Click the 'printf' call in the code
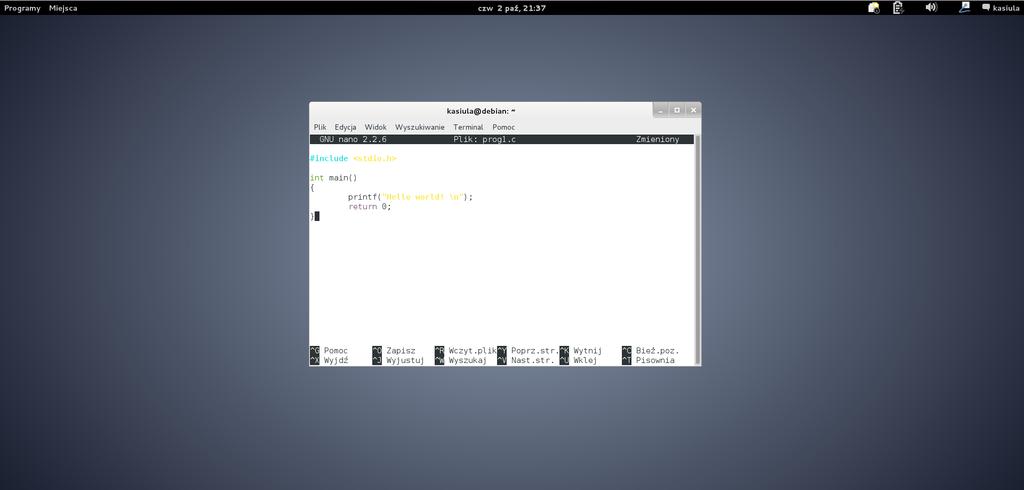This screenshot has height=490, width=1024. click(362, 197)
